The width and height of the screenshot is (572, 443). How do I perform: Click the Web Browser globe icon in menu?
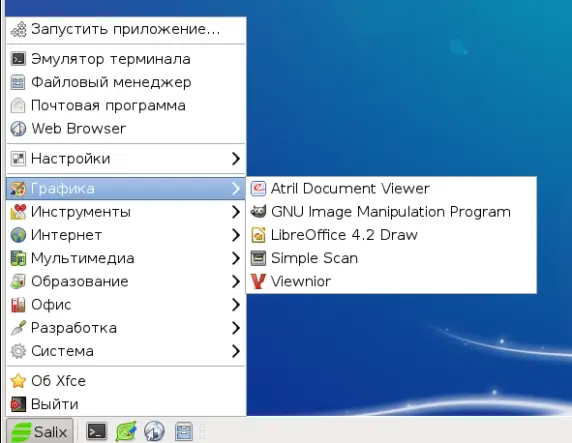coord(18,128)
